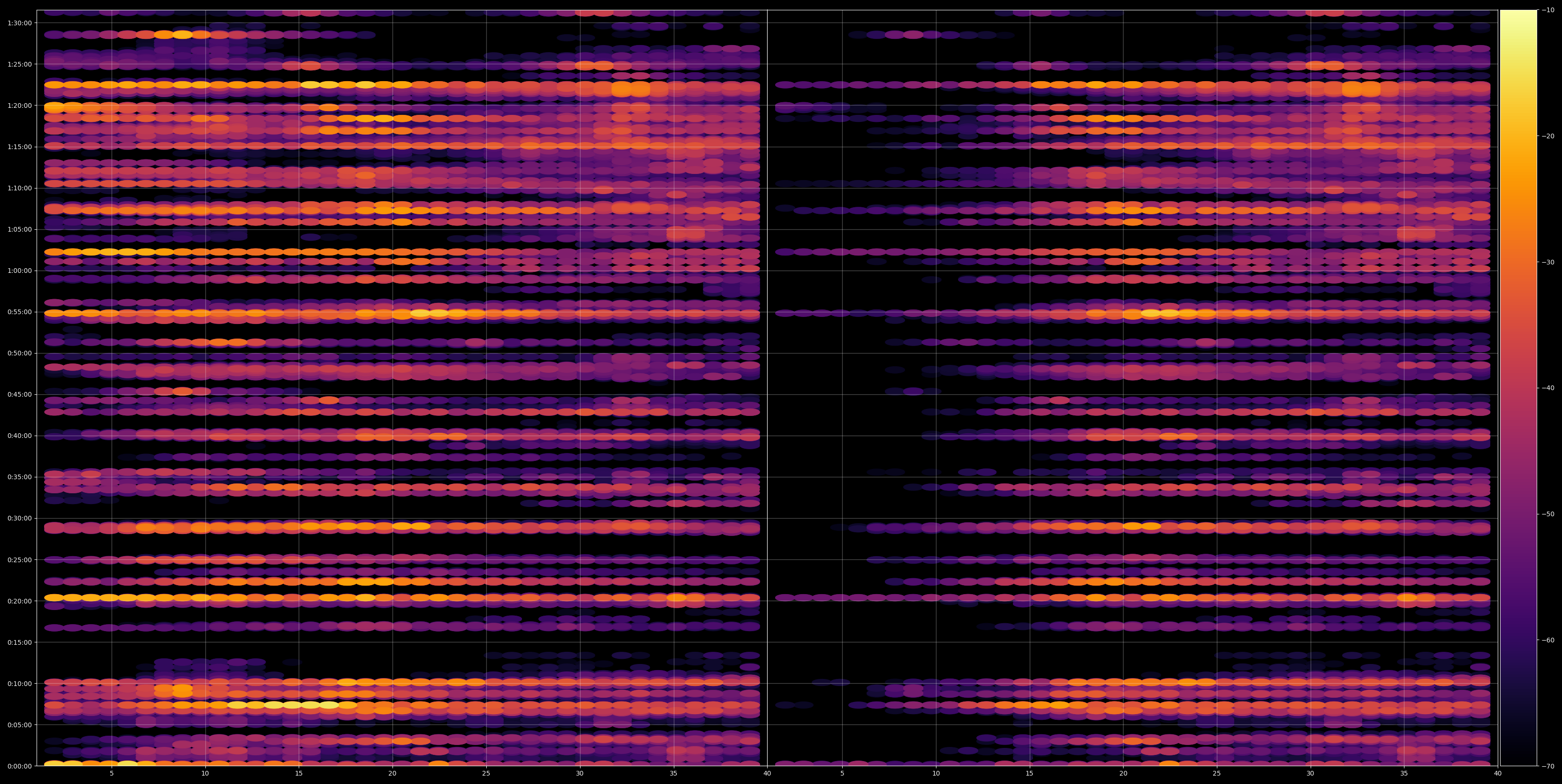Click x-axis label 25 under the left heatmap

pyautogui.click(x=486, y=774)
